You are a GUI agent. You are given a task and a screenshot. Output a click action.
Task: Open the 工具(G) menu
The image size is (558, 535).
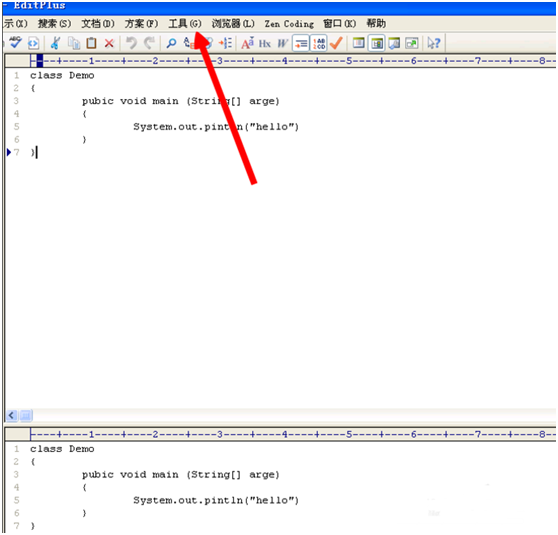185,24
